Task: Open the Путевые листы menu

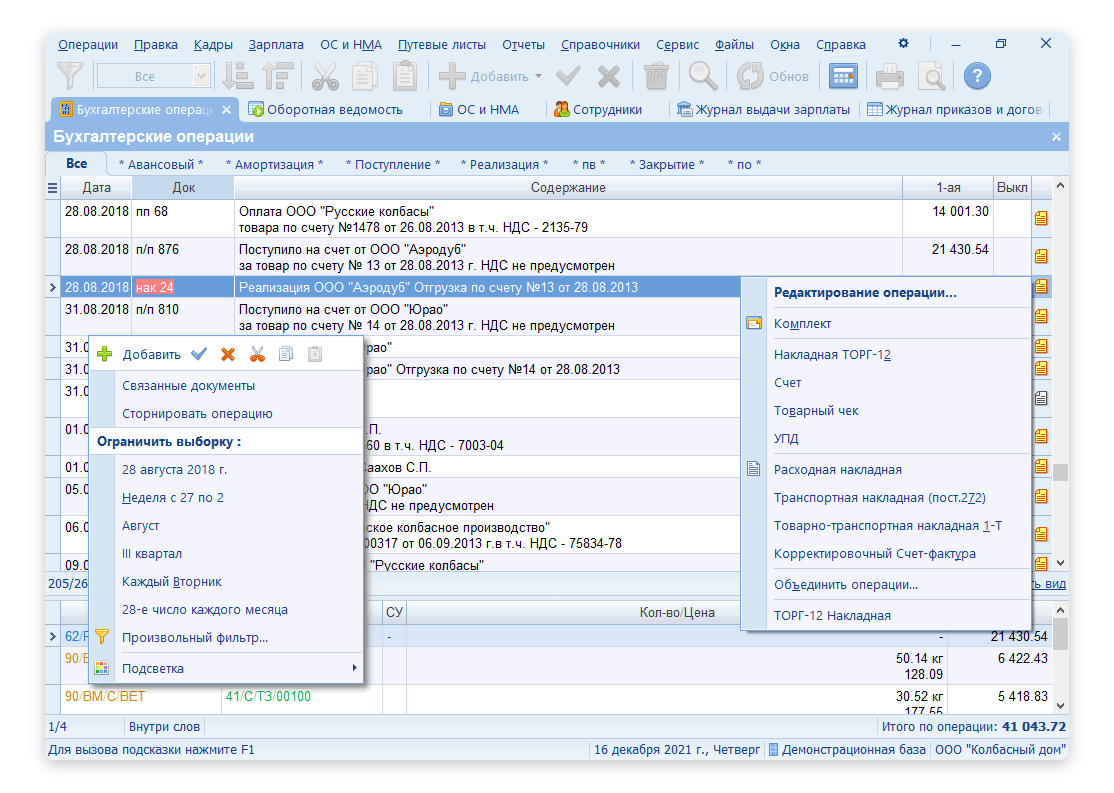Action: (442, 44)
